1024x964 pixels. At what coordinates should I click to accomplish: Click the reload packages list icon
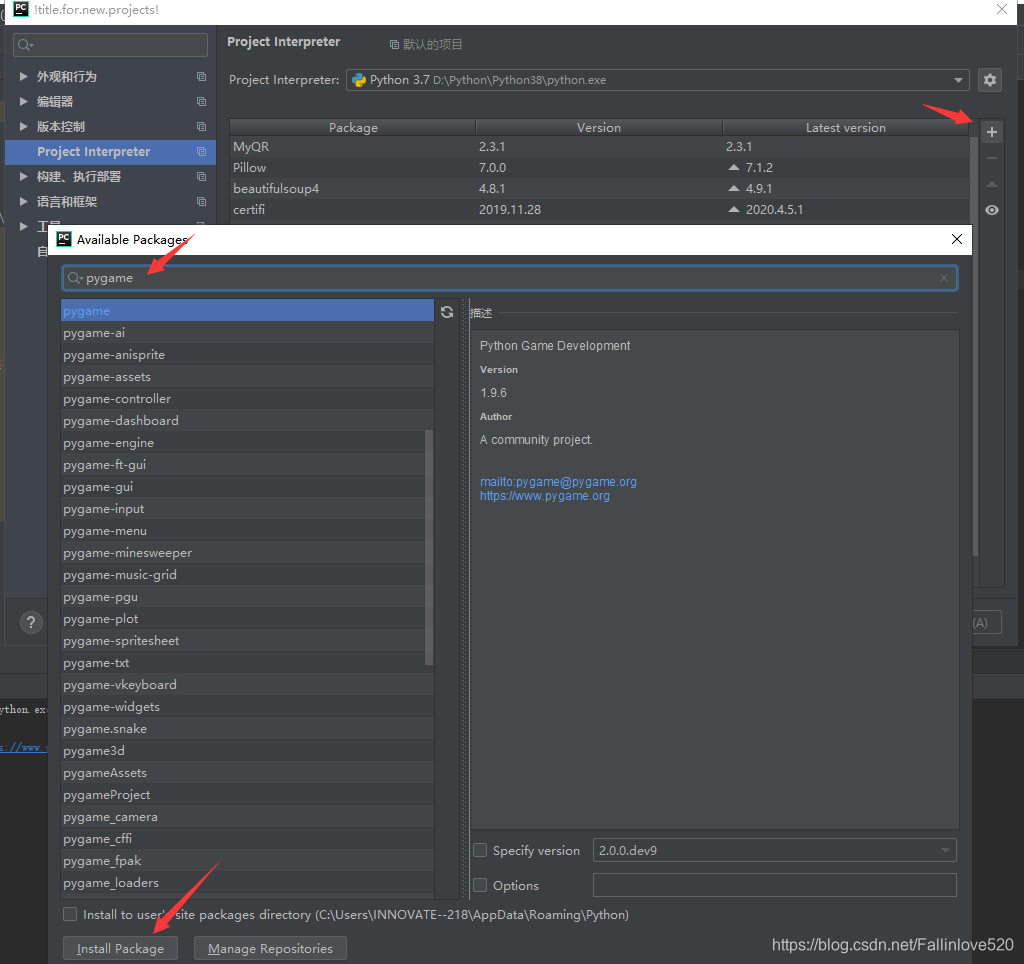point(447,312)
